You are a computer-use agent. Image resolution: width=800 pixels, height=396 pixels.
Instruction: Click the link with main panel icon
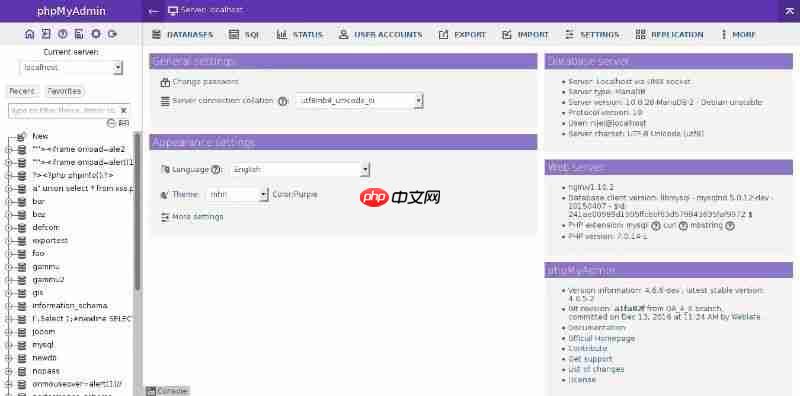click(x=123, y=123)
